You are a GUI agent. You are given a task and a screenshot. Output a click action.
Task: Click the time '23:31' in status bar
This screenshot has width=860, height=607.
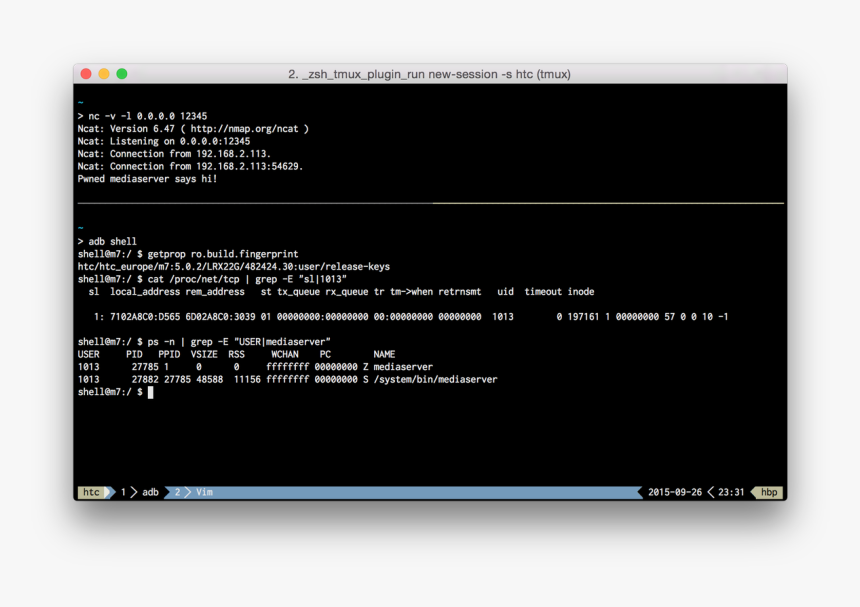[731, 492]
